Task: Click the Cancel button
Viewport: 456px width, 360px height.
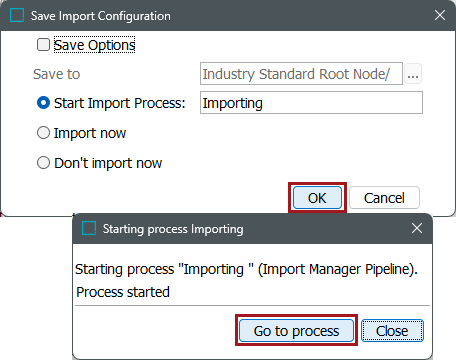Action: coord(384,198)
